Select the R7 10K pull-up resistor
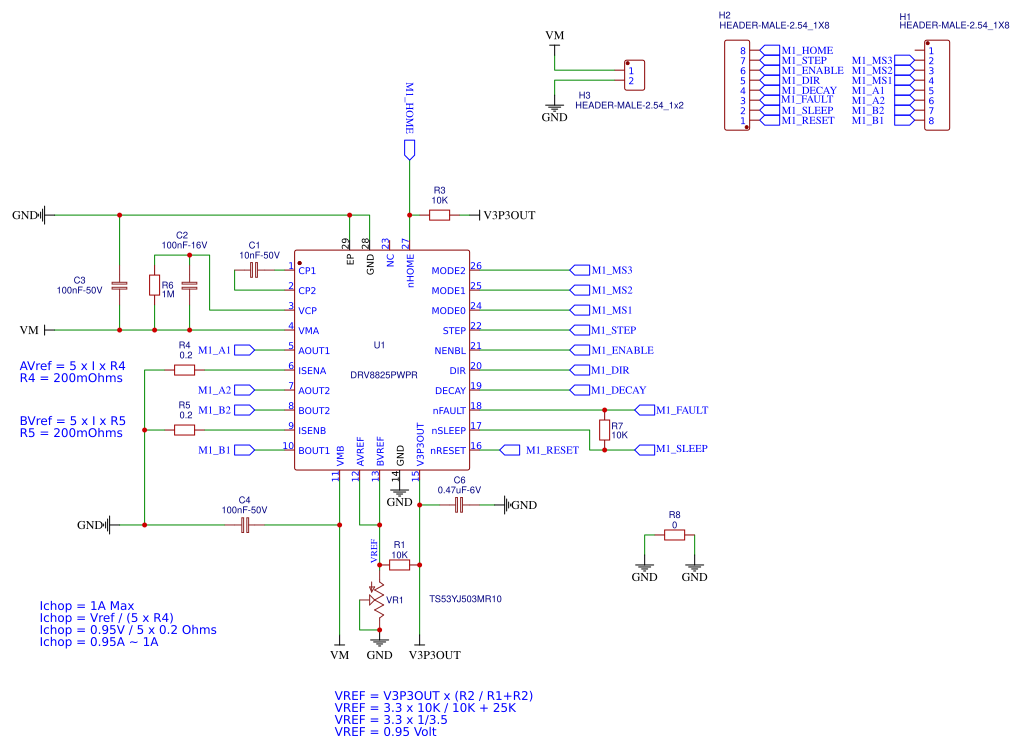Screen dimensions: 1021x748 604,430
